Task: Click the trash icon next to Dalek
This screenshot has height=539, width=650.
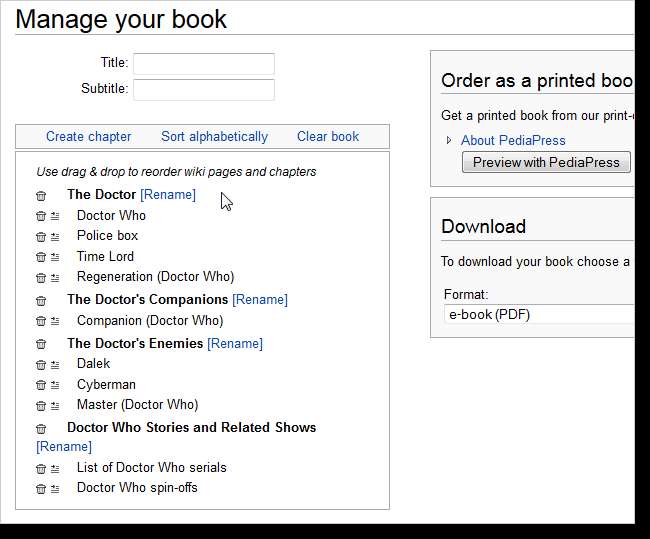Action: [41, 365]
